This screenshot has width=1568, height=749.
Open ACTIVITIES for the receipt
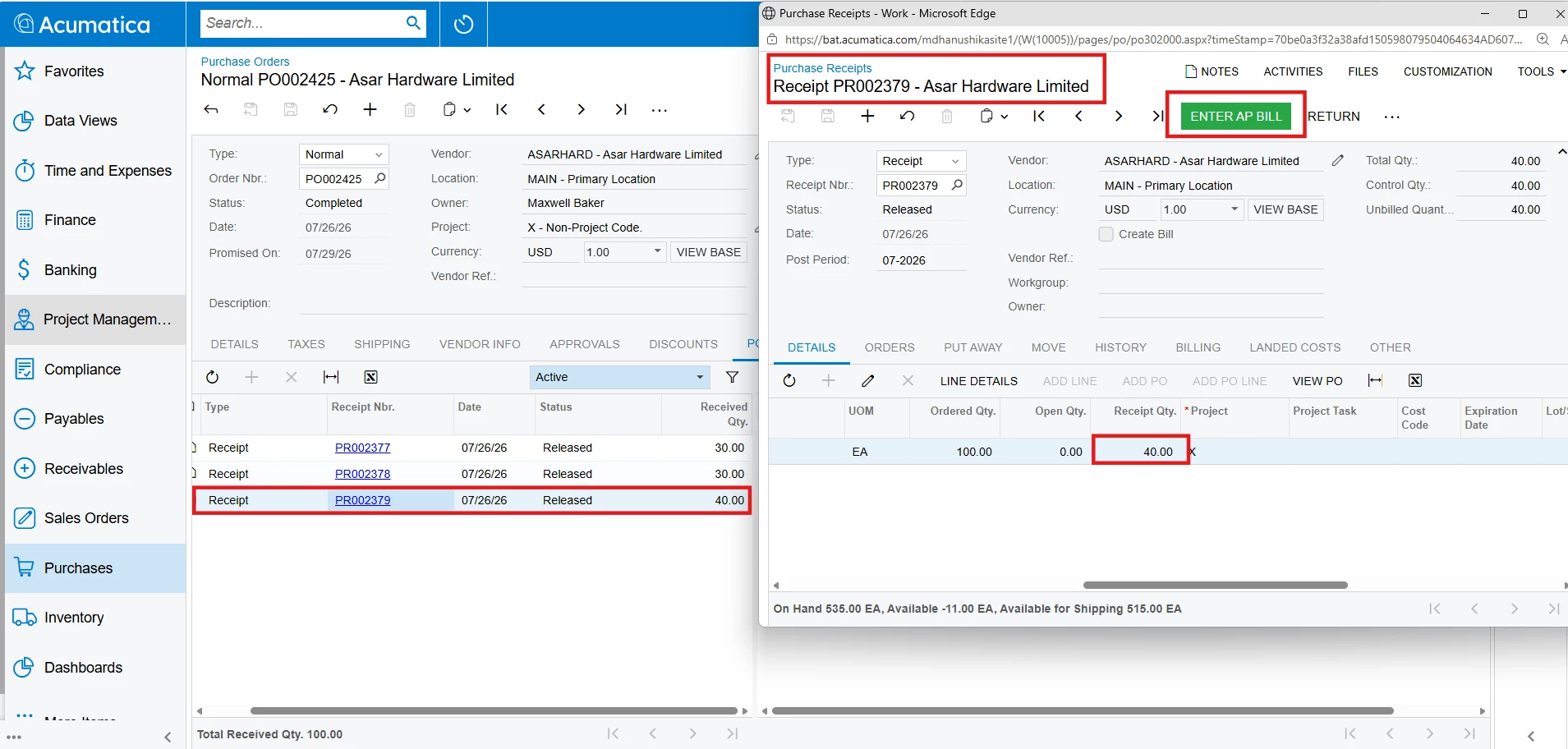coord(1293,71)
